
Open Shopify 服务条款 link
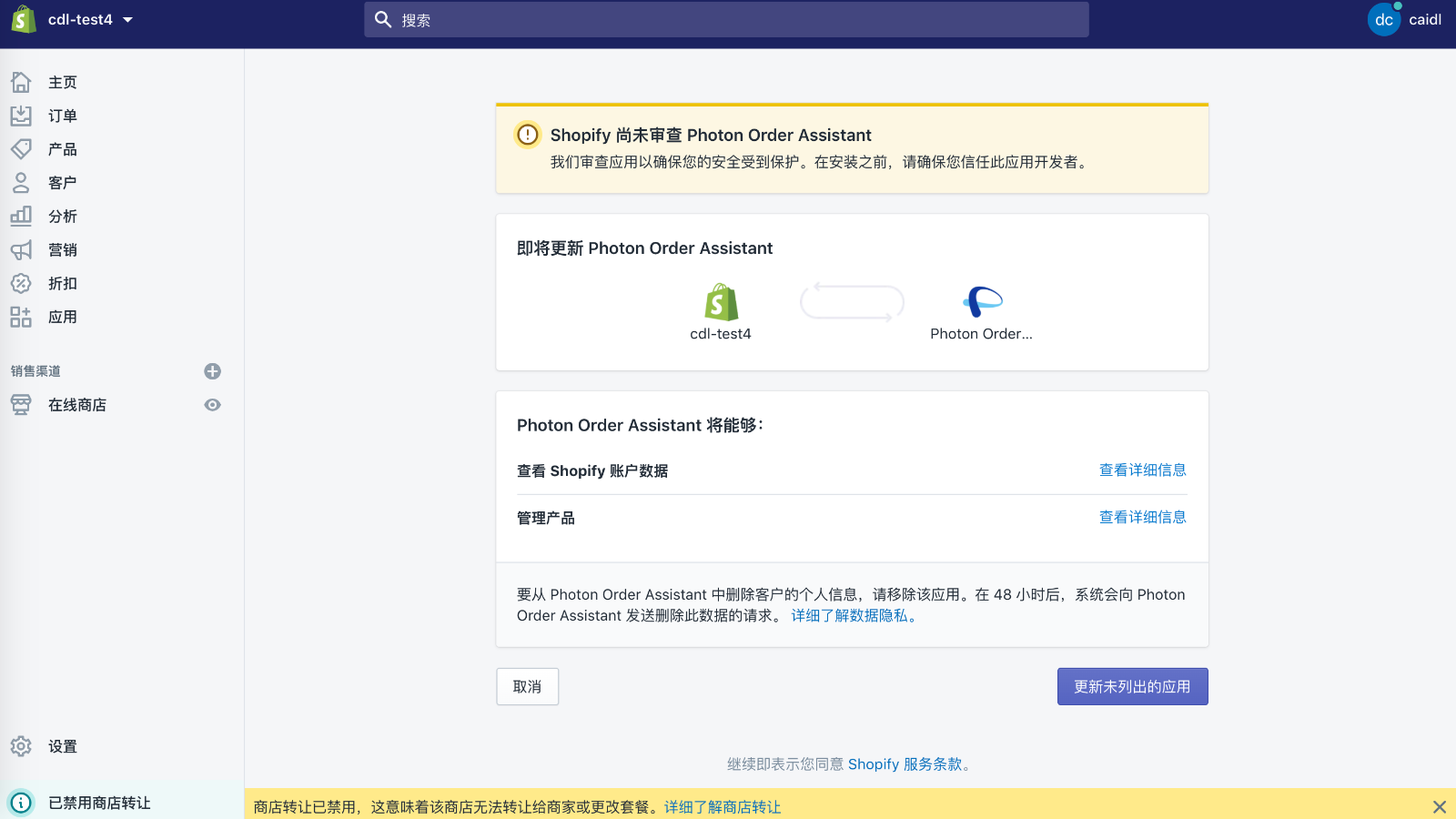click(x=905, y=764)
